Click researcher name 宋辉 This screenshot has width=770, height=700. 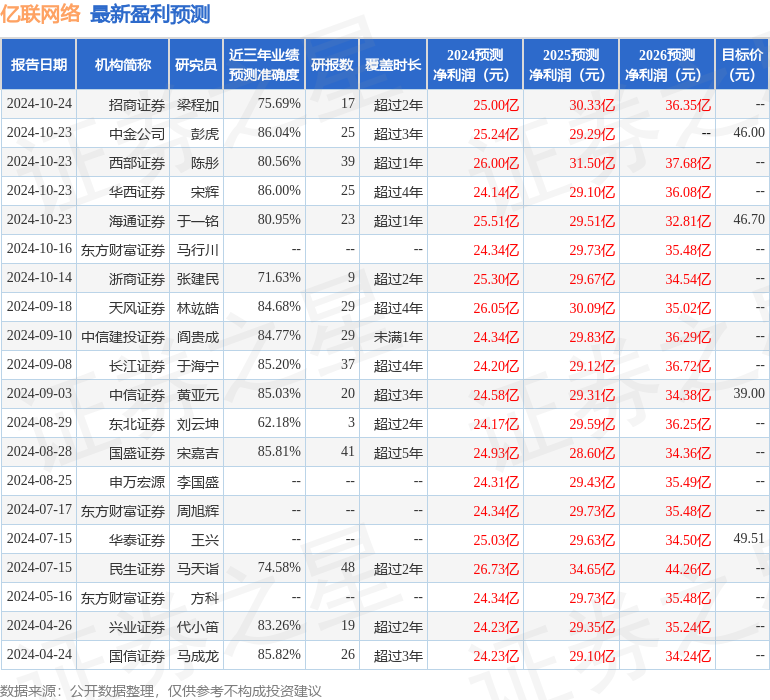[x=205, y=192]
